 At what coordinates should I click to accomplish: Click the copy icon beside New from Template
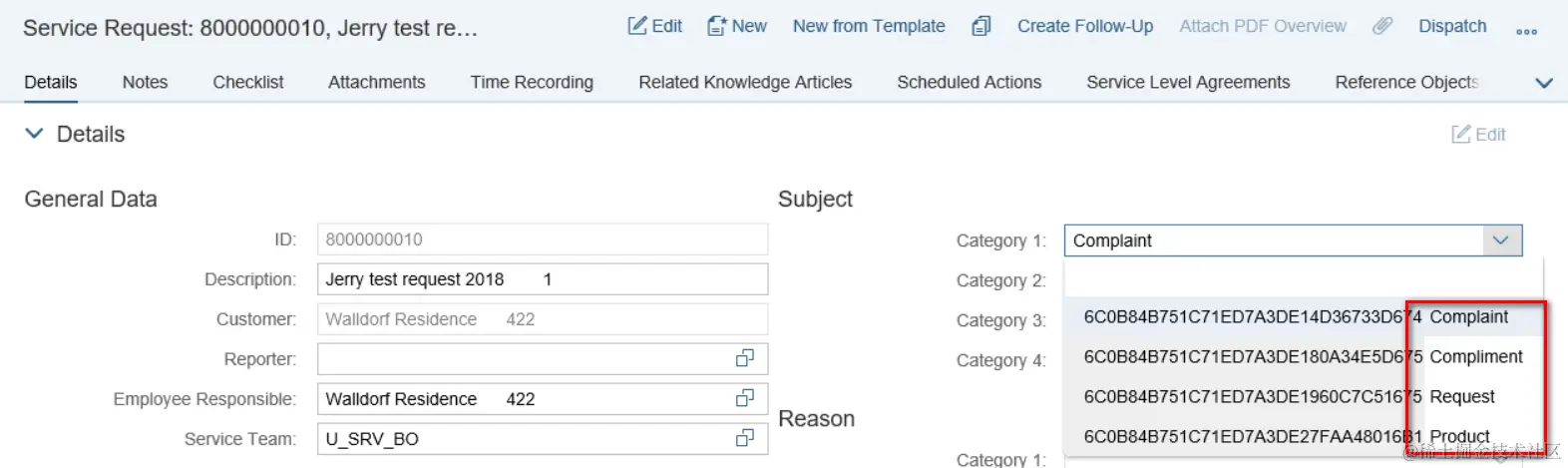click(980, 26)
